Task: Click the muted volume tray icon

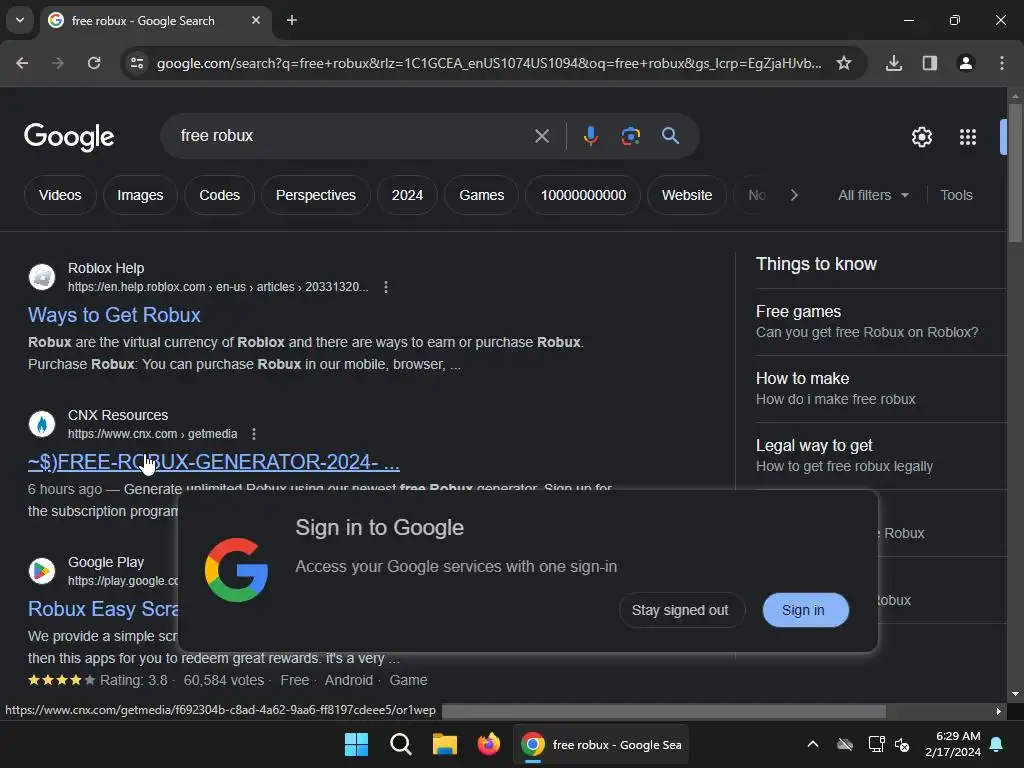Action: click(903, 744)
